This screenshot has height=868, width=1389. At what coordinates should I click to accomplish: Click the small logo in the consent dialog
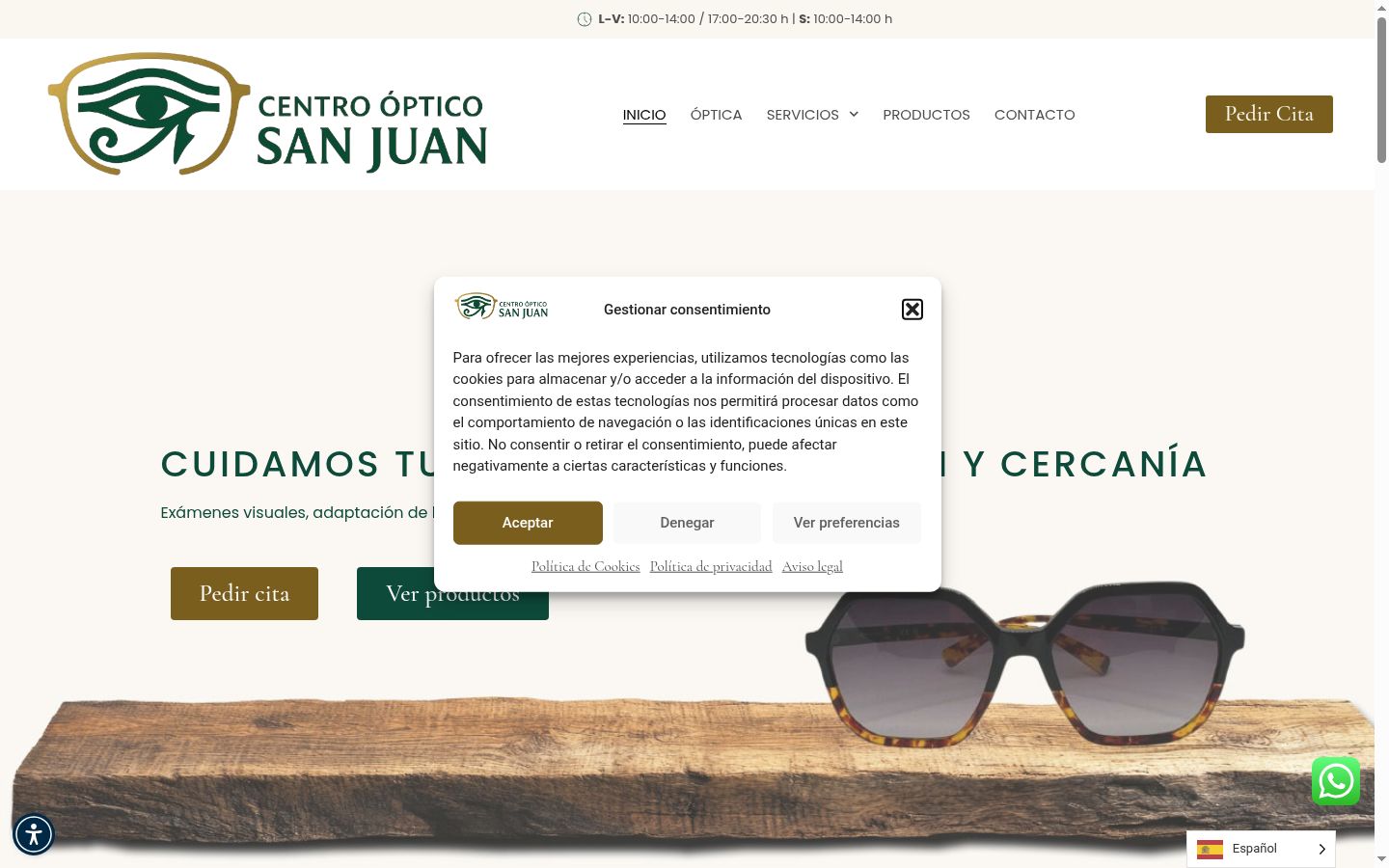click(502, 307)
